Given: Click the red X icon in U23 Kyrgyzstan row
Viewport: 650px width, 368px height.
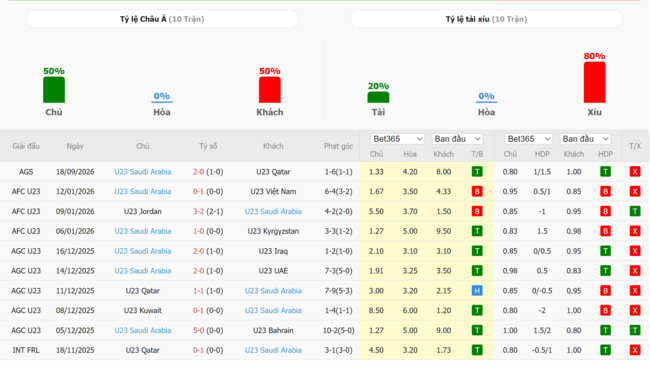Looking at the screenshot, I should [635, 231].
